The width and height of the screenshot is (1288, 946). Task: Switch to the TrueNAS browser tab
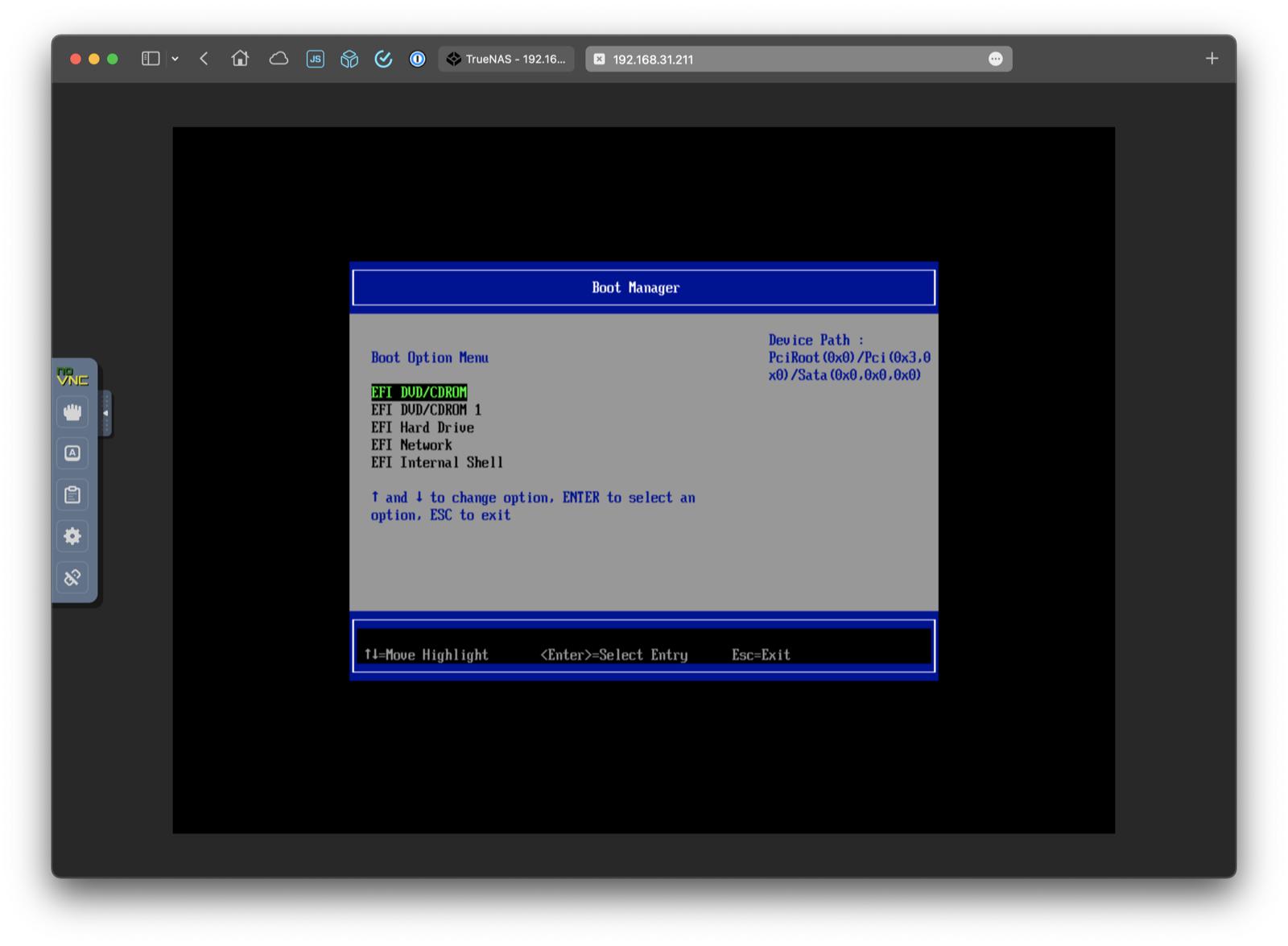pyautogui.click(x=506, y=59)
